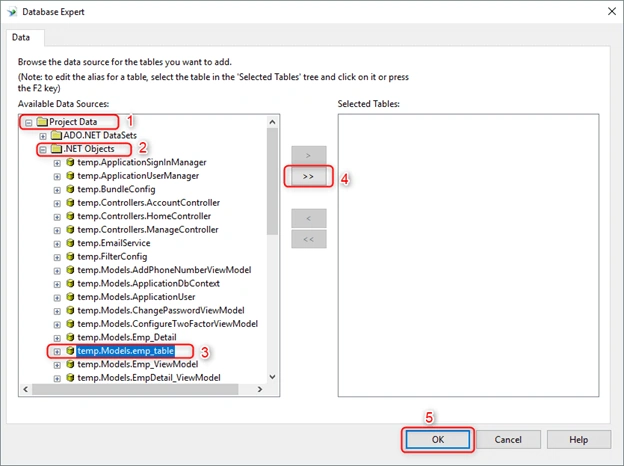The height and width of the screenshot is (466, 624).
Task: Select temp.ApplicationUserManager row
Action: (x=138, y=175)
